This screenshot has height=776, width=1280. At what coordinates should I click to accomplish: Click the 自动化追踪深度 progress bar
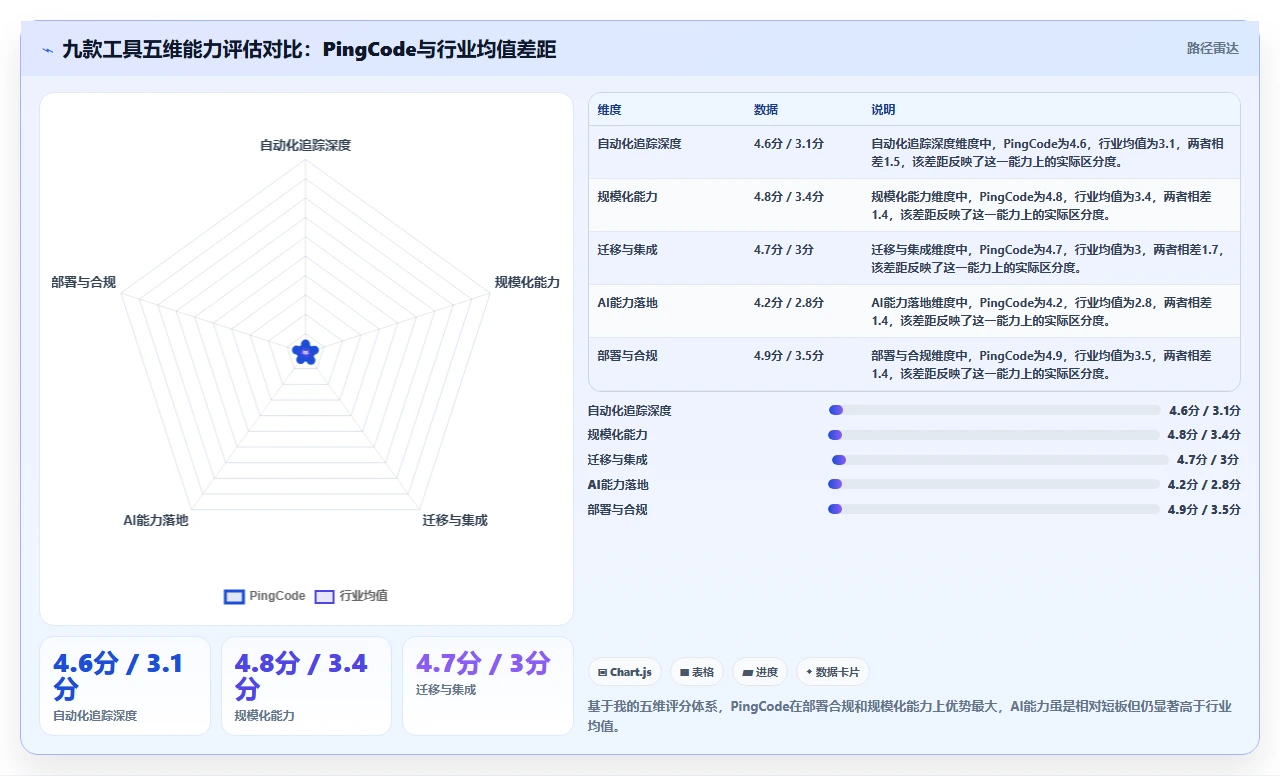click(994, 410)
